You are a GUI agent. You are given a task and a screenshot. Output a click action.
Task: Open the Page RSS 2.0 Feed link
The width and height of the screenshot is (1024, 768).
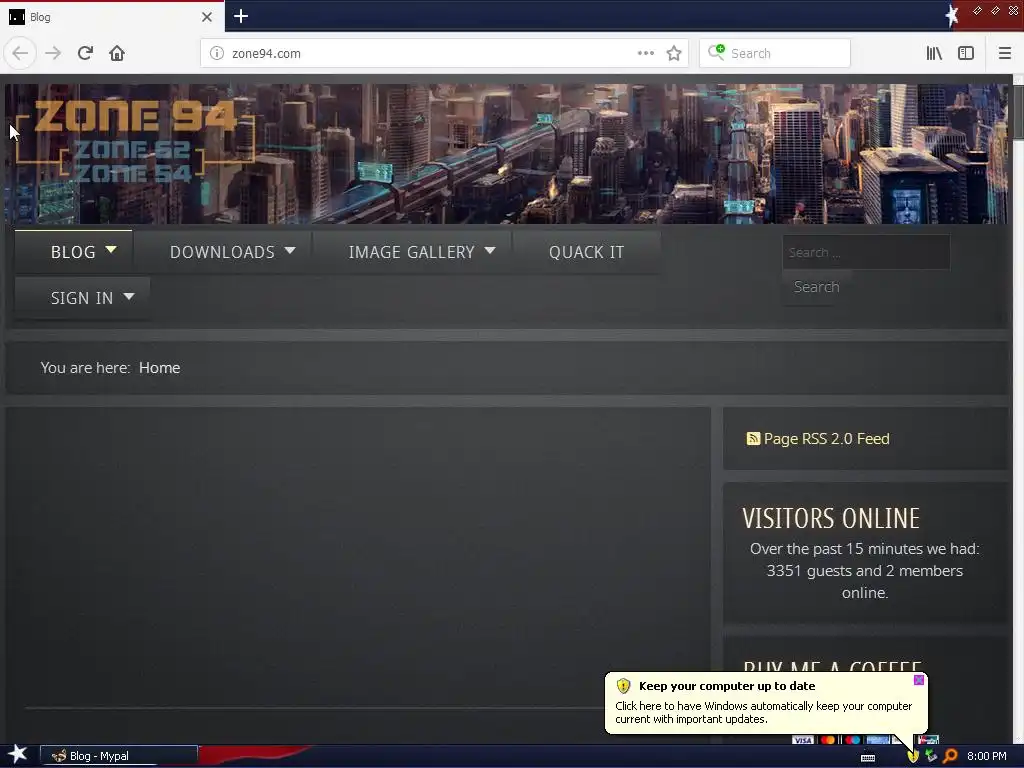826,439
